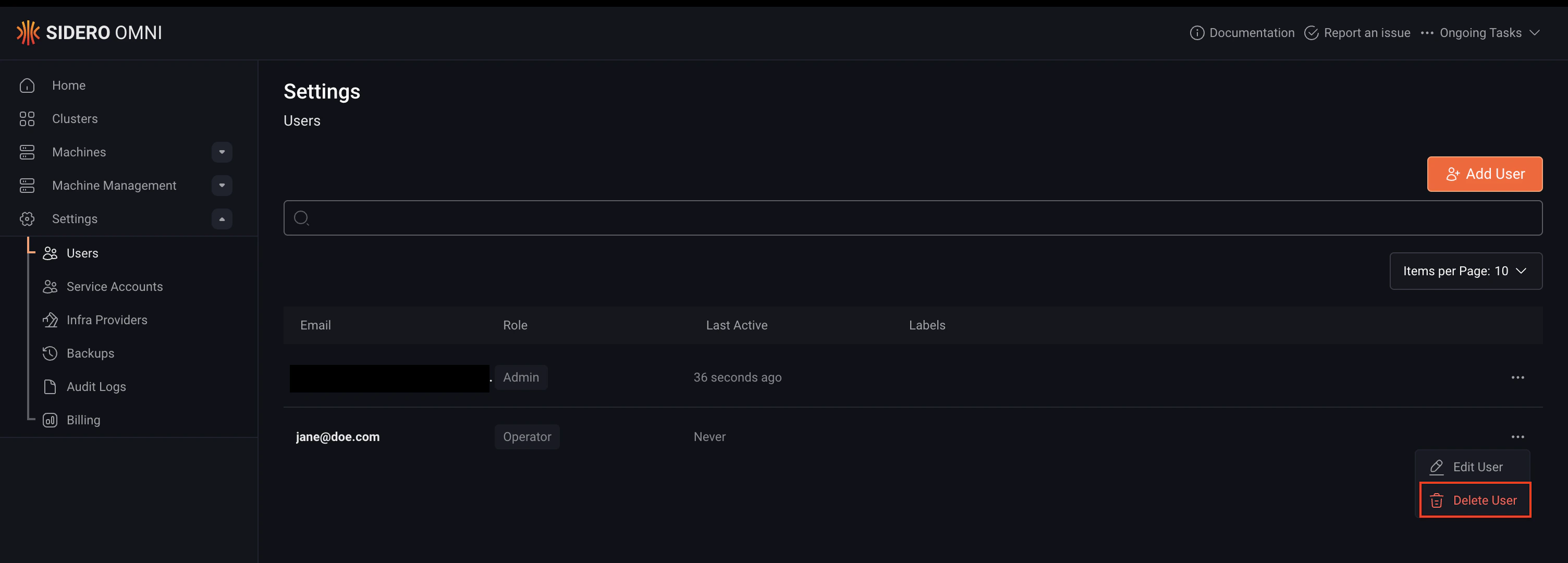This screenshot has width=1568, height=563.
Task: Click the Add User button
Action: click(1484, 174)
